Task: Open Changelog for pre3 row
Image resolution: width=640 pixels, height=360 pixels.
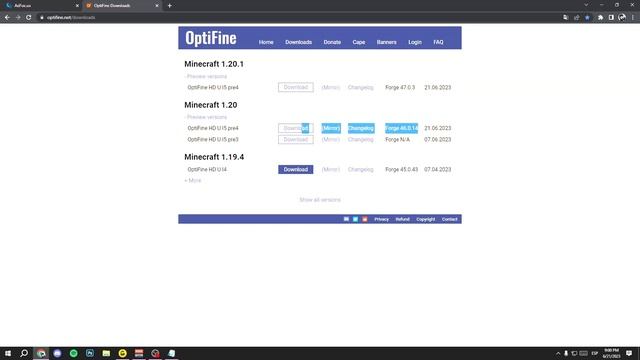Action: point(360,140)
